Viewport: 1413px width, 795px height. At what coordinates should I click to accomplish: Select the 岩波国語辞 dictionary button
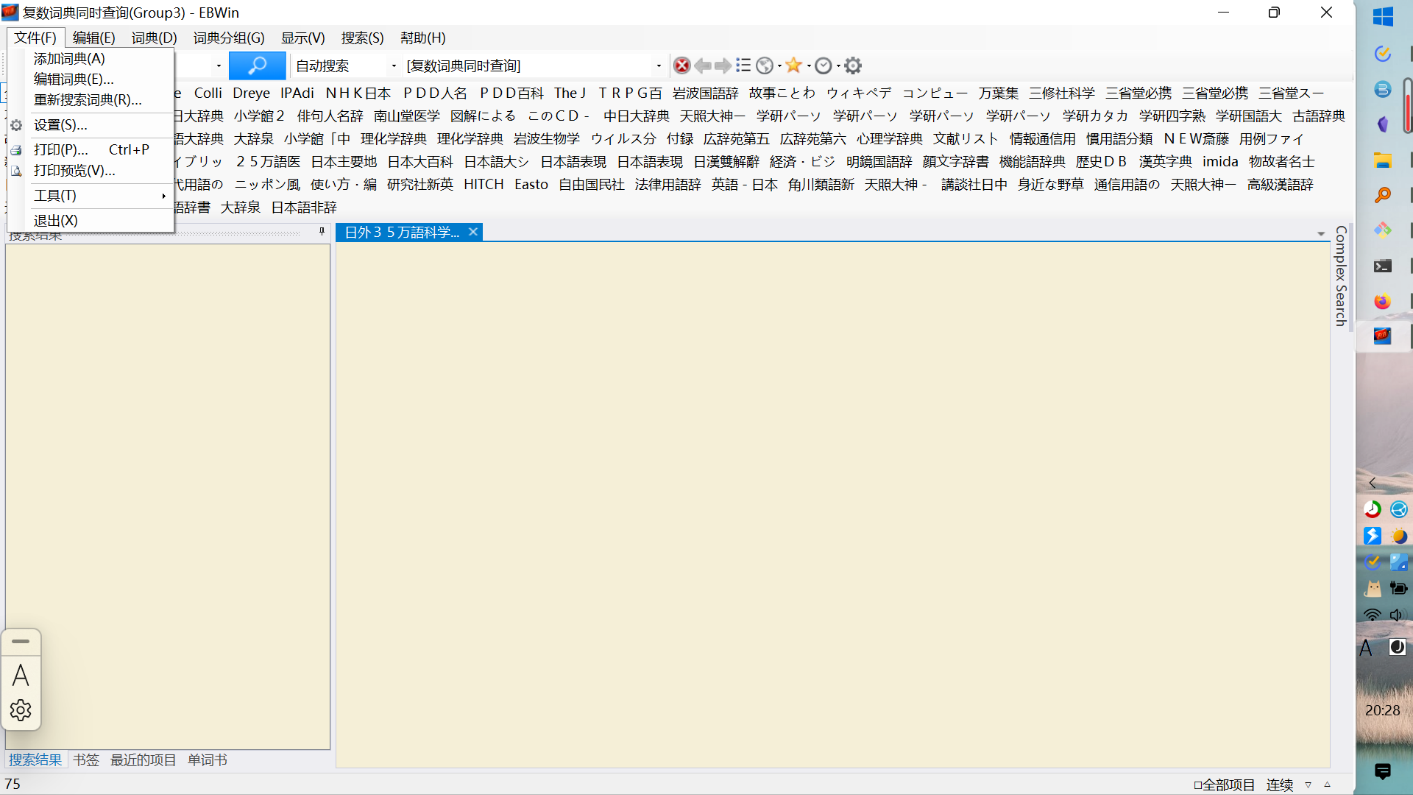point(705,93)
